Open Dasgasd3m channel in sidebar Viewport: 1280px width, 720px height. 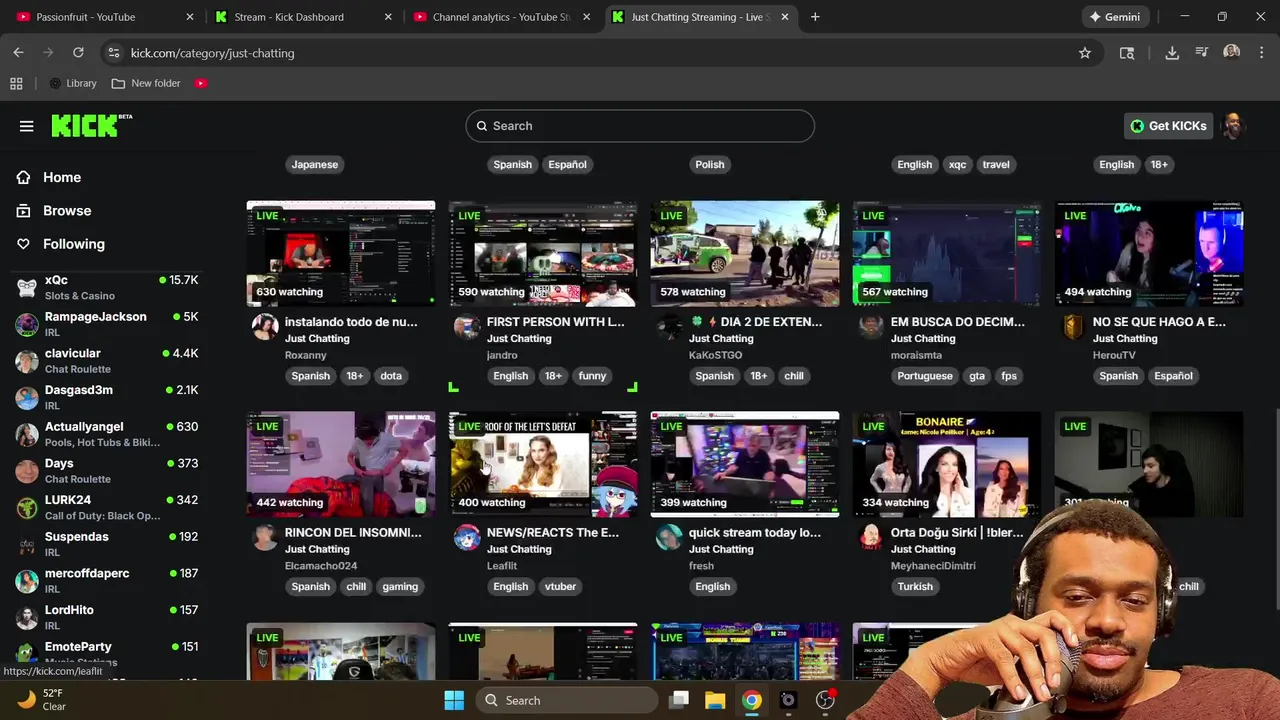pyautogui.click(x=107, y=397)
